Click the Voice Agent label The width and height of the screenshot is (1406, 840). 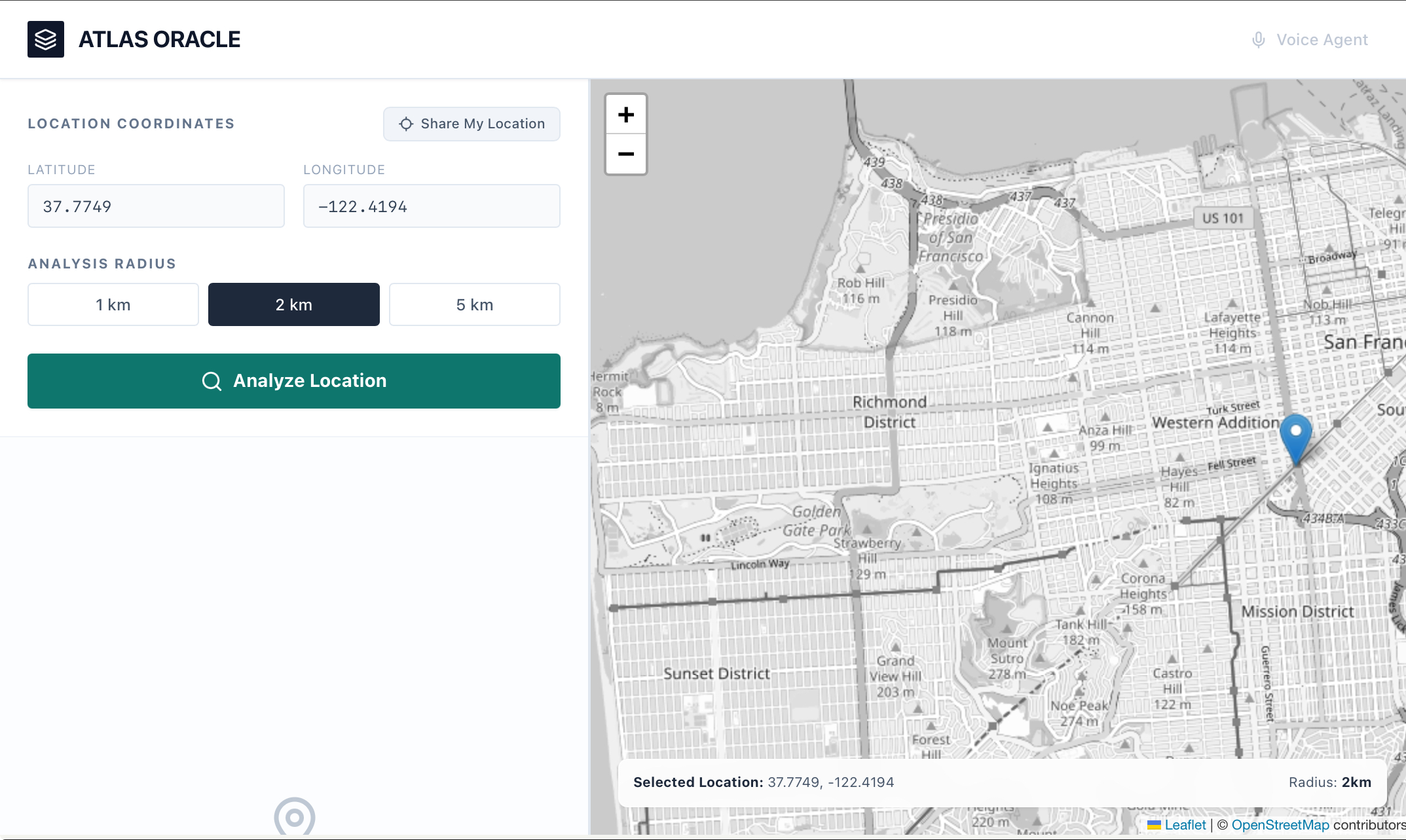(x=1322, y=40)
